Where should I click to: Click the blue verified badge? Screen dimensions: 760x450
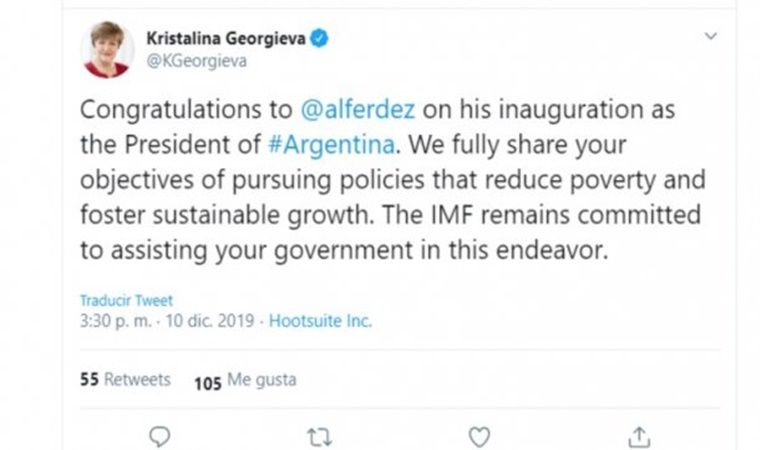tap(319, 39)
